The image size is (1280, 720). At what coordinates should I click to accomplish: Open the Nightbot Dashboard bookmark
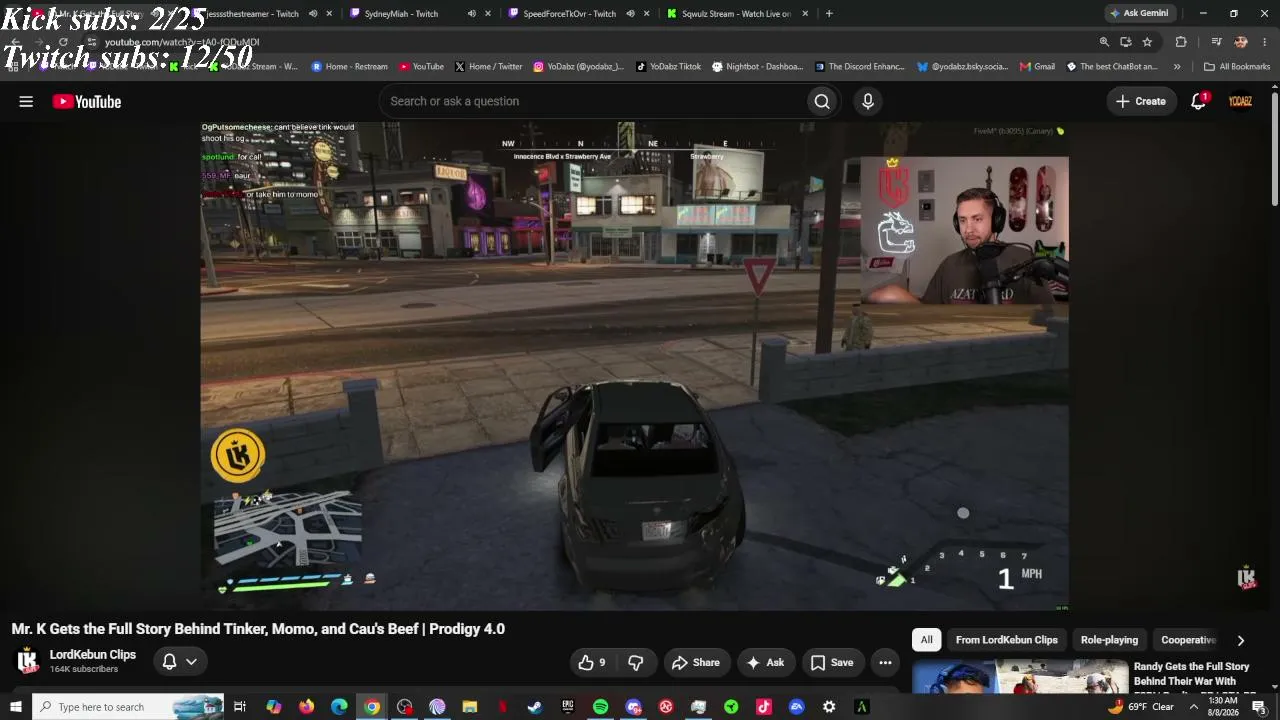point(757,67)
